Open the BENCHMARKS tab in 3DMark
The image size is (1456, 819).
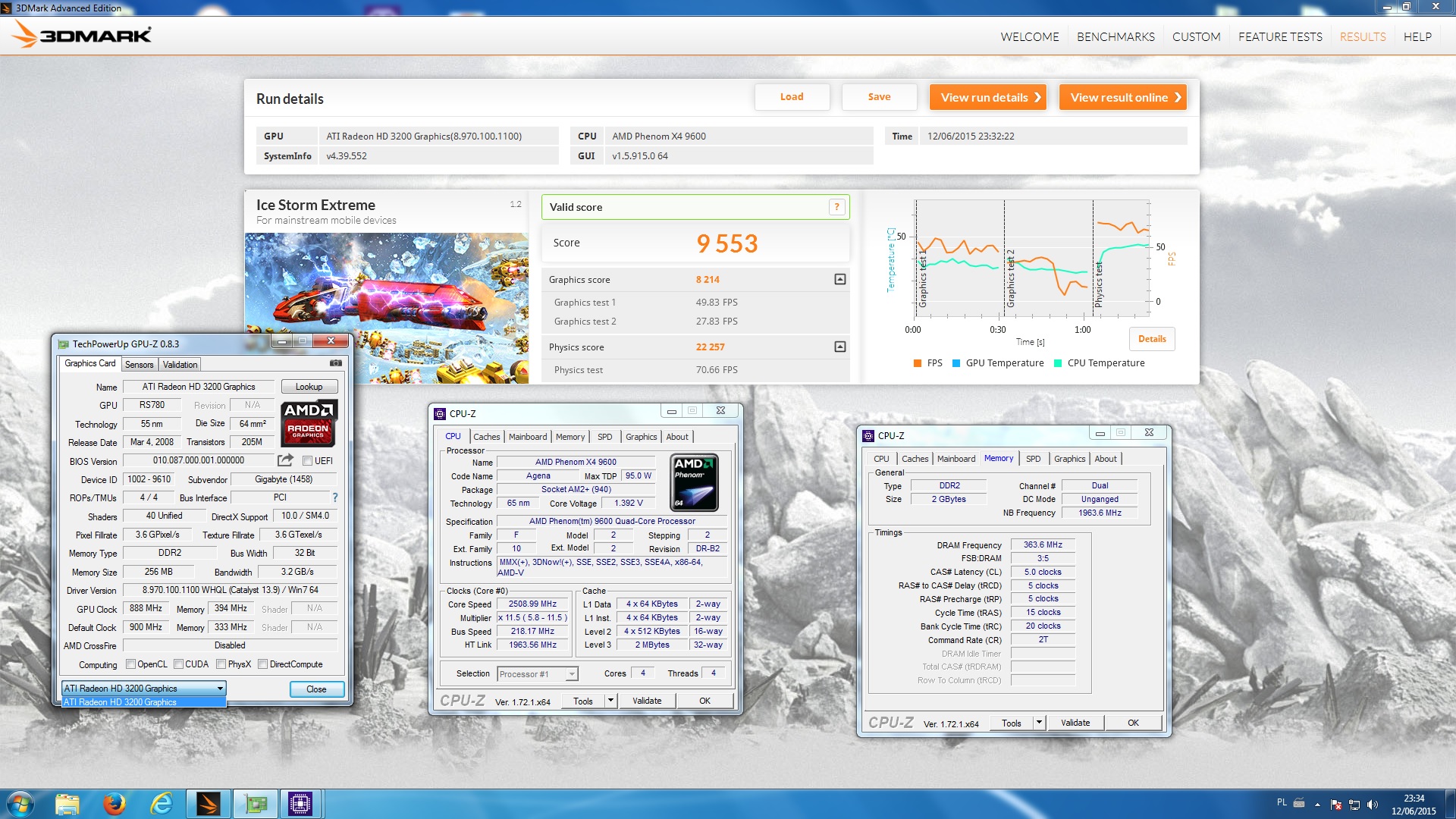1116,36
